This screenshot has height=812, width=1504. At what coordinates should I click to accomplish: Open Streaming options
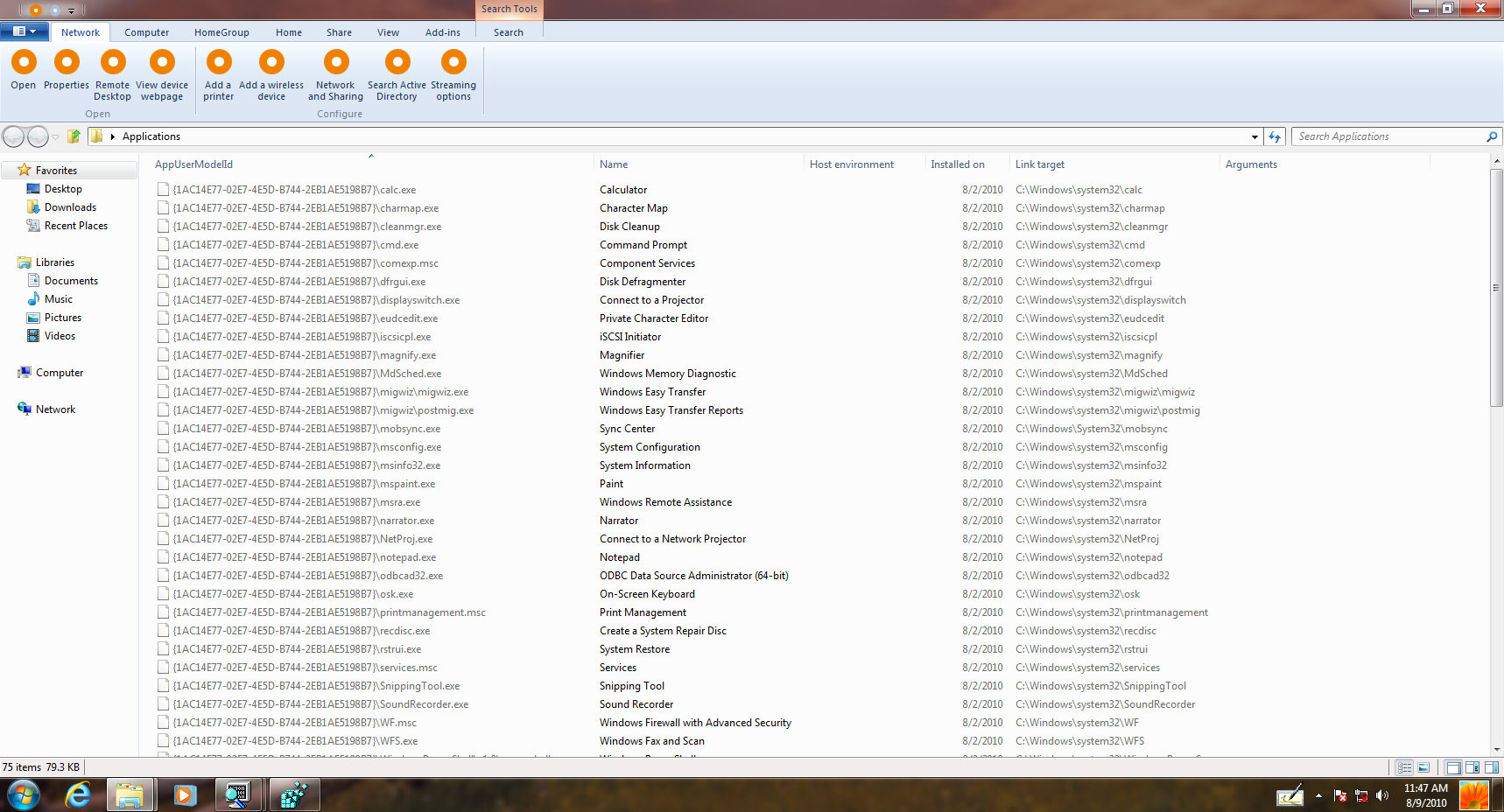(453, 75)
